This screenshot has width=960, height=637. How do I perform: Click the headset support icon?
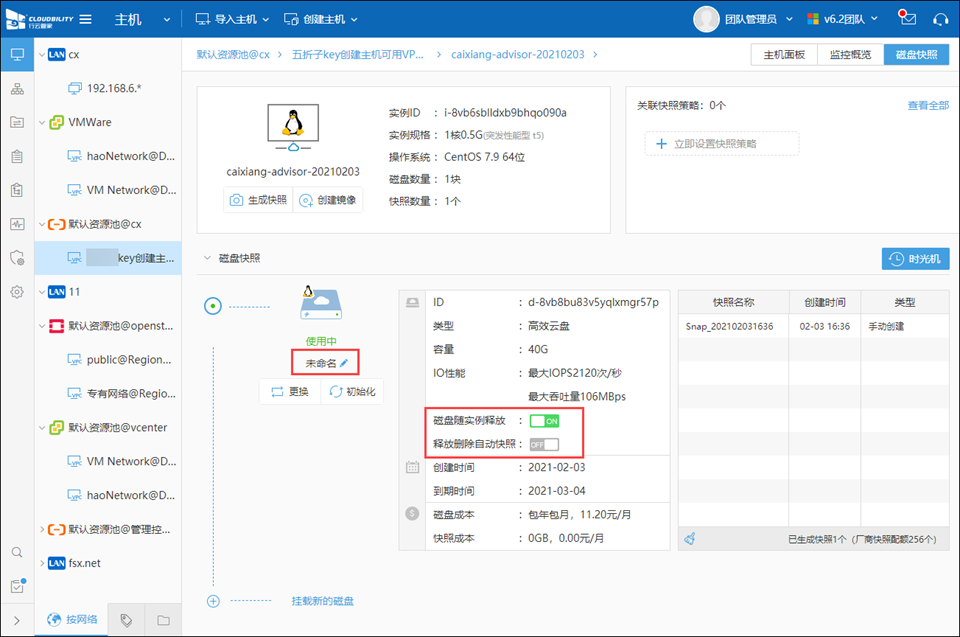pyautogui.click(x=940, y=19)
